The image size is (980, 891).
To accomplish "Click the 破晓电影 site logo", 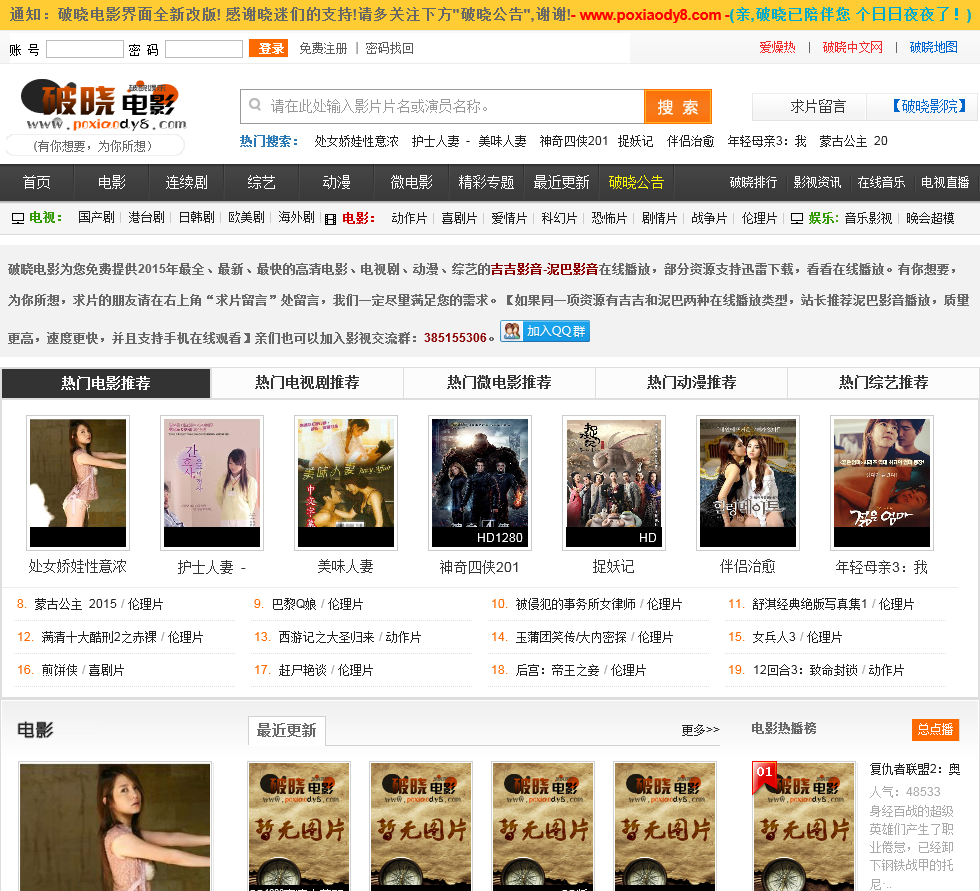I will 104,104.
